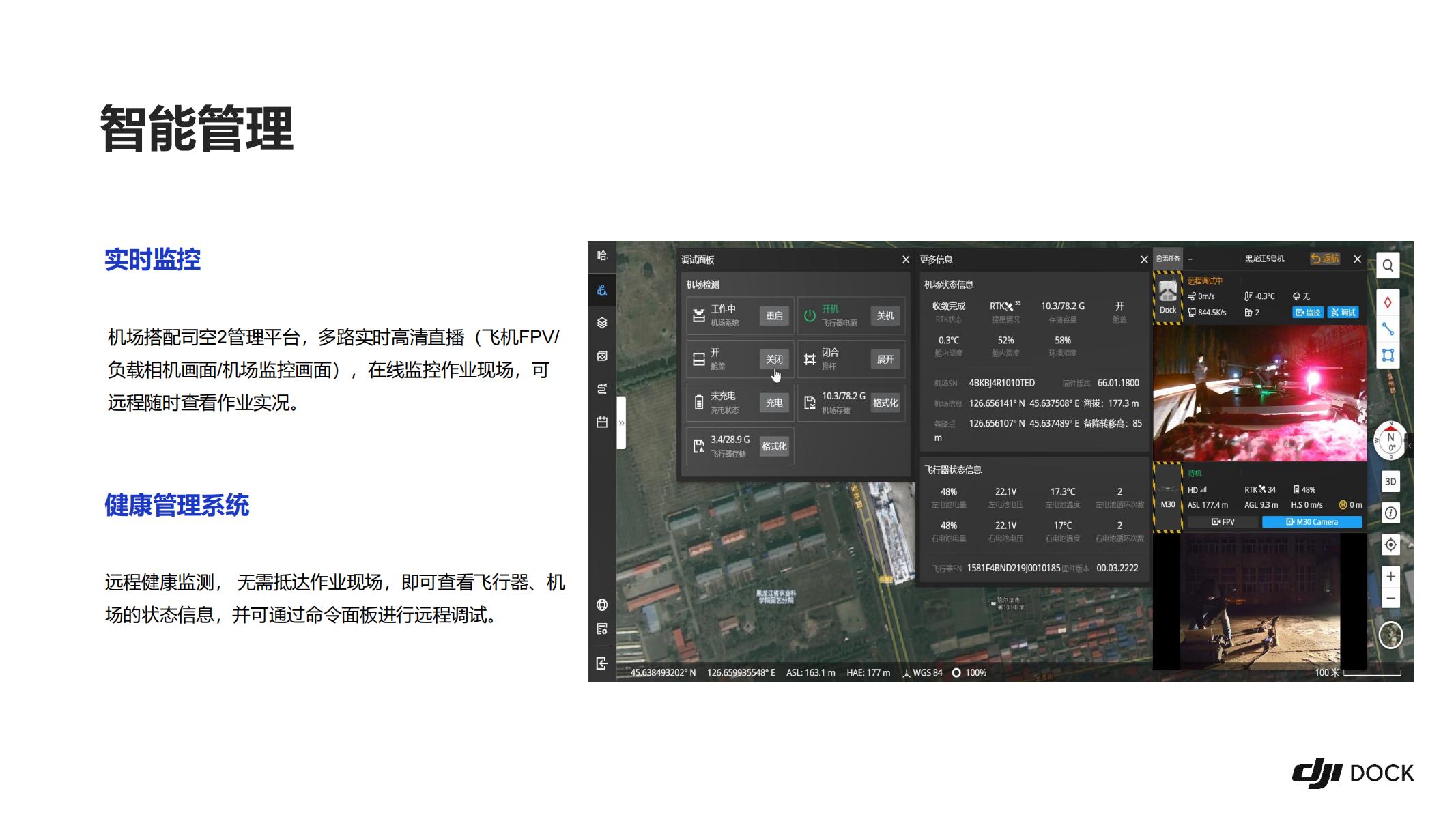
Task: Select the line drawing annotation tool
Action: point(1388,329)
